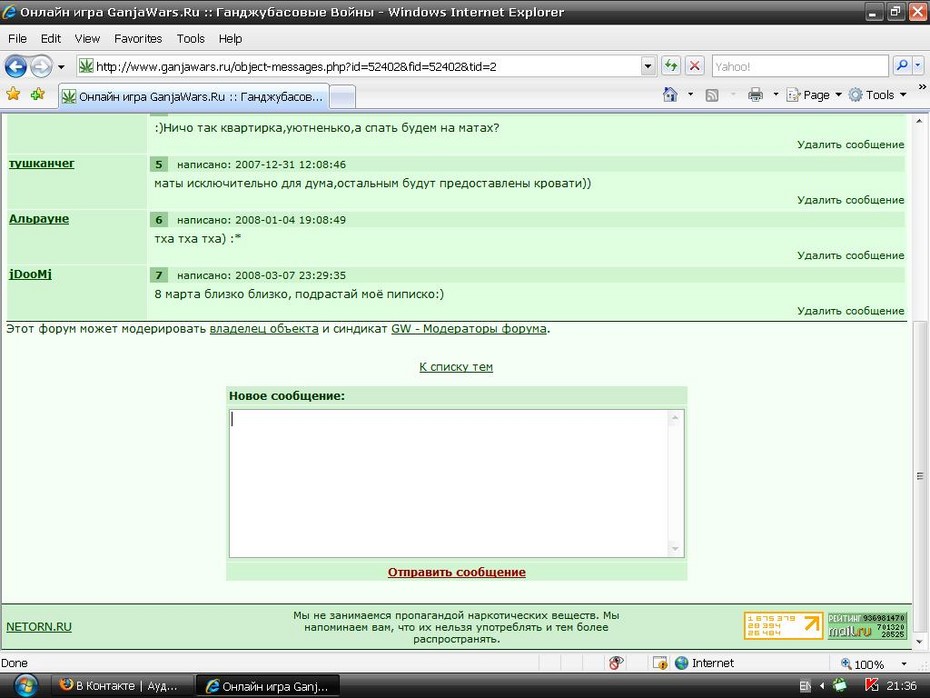Image resolution: width=930 pixels, height=698 pixels.
Task: Click the mail.ru rating banner
Action: [867, 626]
